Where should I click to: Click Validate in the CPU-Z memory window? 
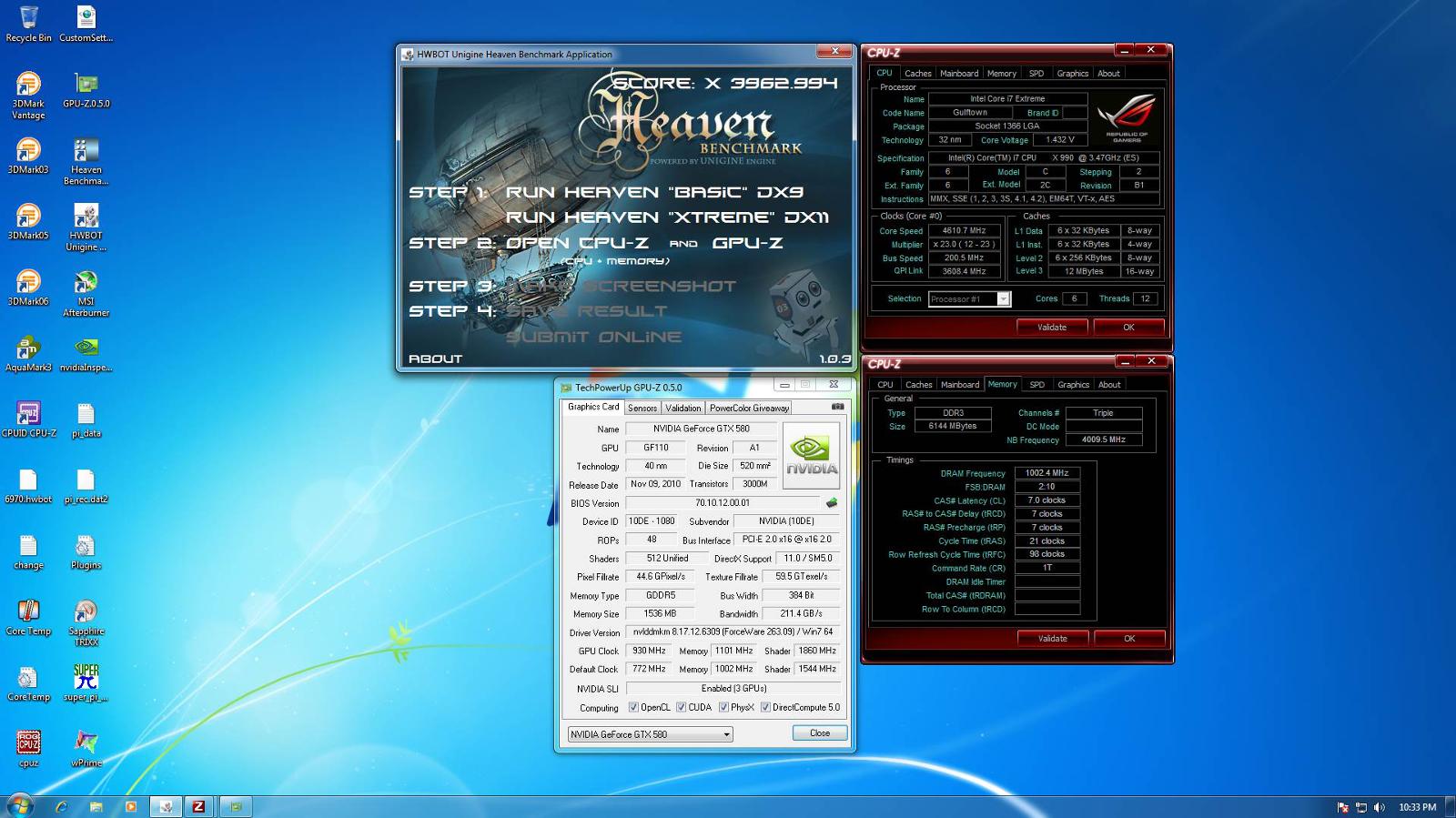point(1053,638)
